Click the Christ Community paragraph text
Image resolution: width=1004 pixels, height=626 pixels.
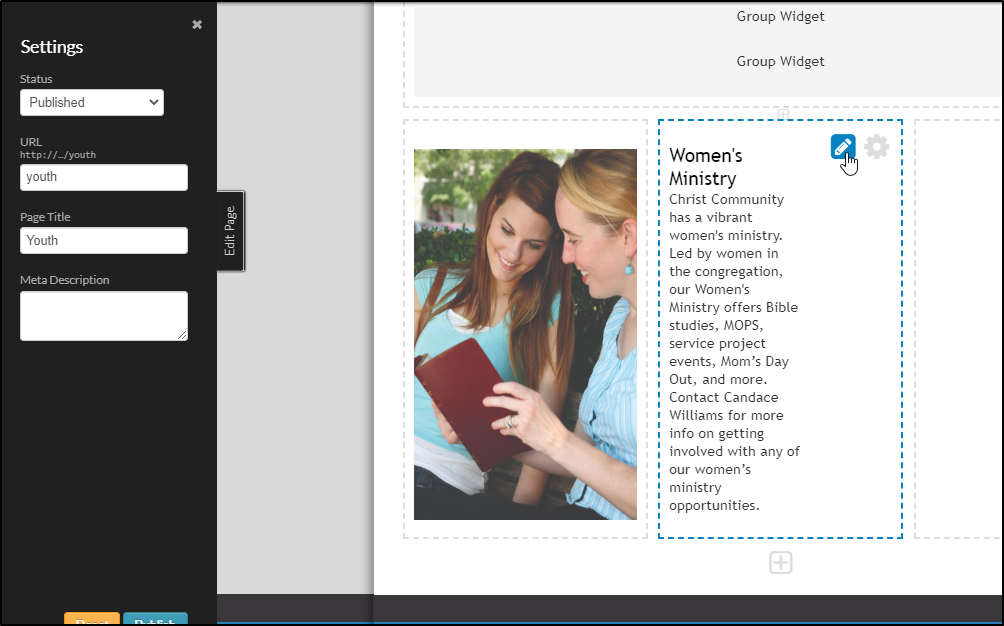pos(734,352)
